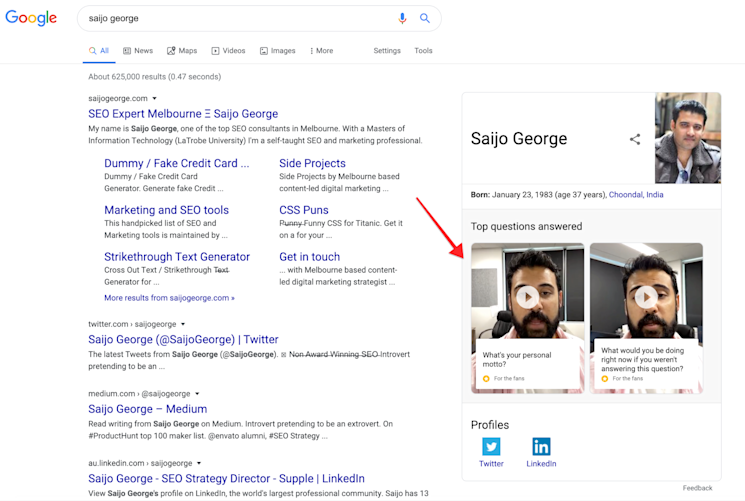Screen dimensions: 745x501
Task: Open the 'Strikethrough Text Generator' sitelink
Action: pos(177,257)
